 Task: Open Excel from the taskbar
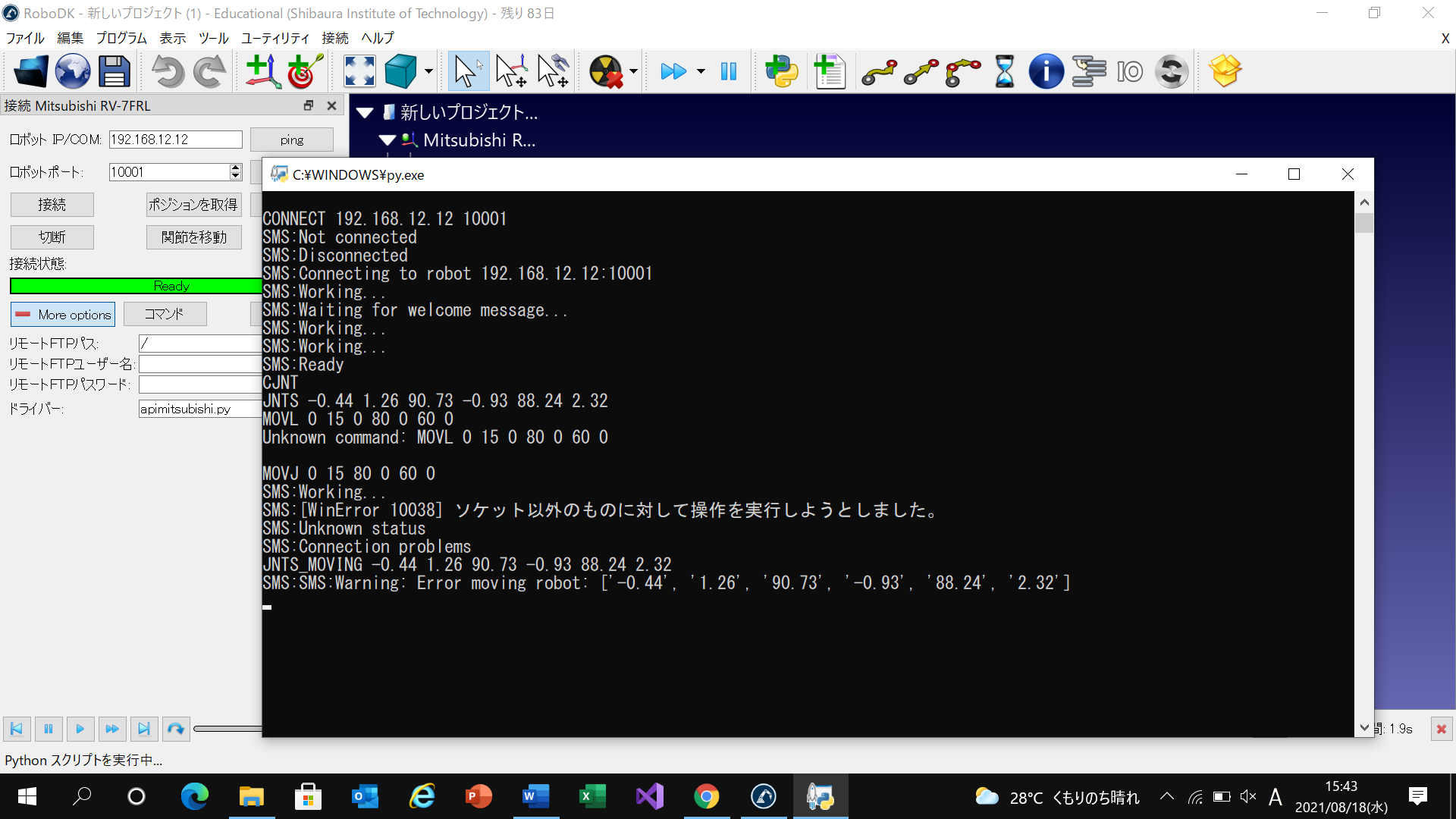point(593,796)
